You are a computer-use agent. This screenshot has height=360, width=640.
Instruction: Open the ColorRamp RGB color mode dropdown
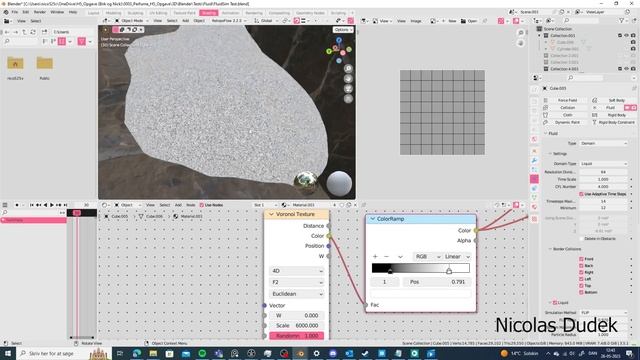[427, 256]
